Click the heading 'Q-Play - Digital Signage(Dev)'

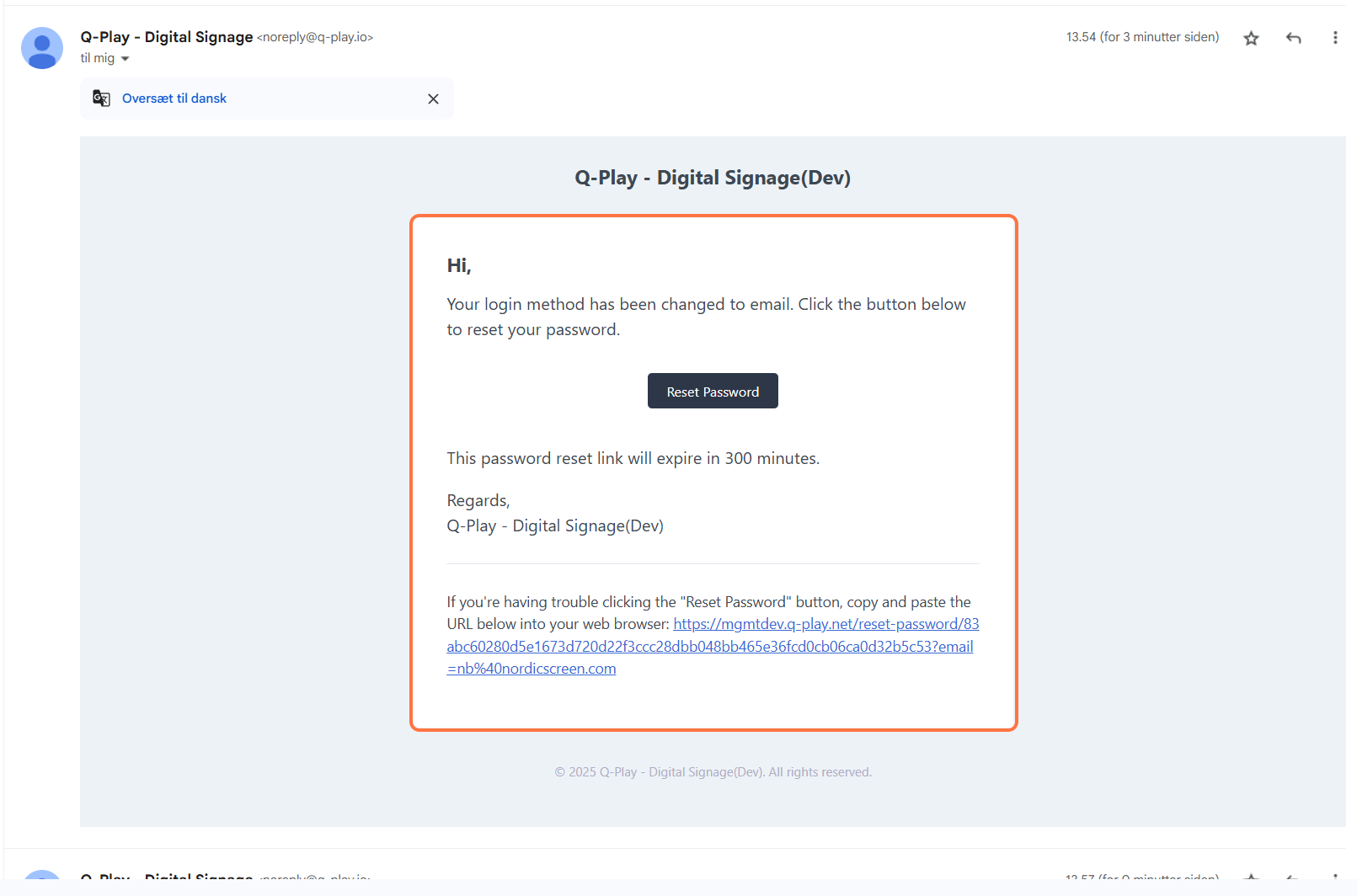tap(713, 178)
